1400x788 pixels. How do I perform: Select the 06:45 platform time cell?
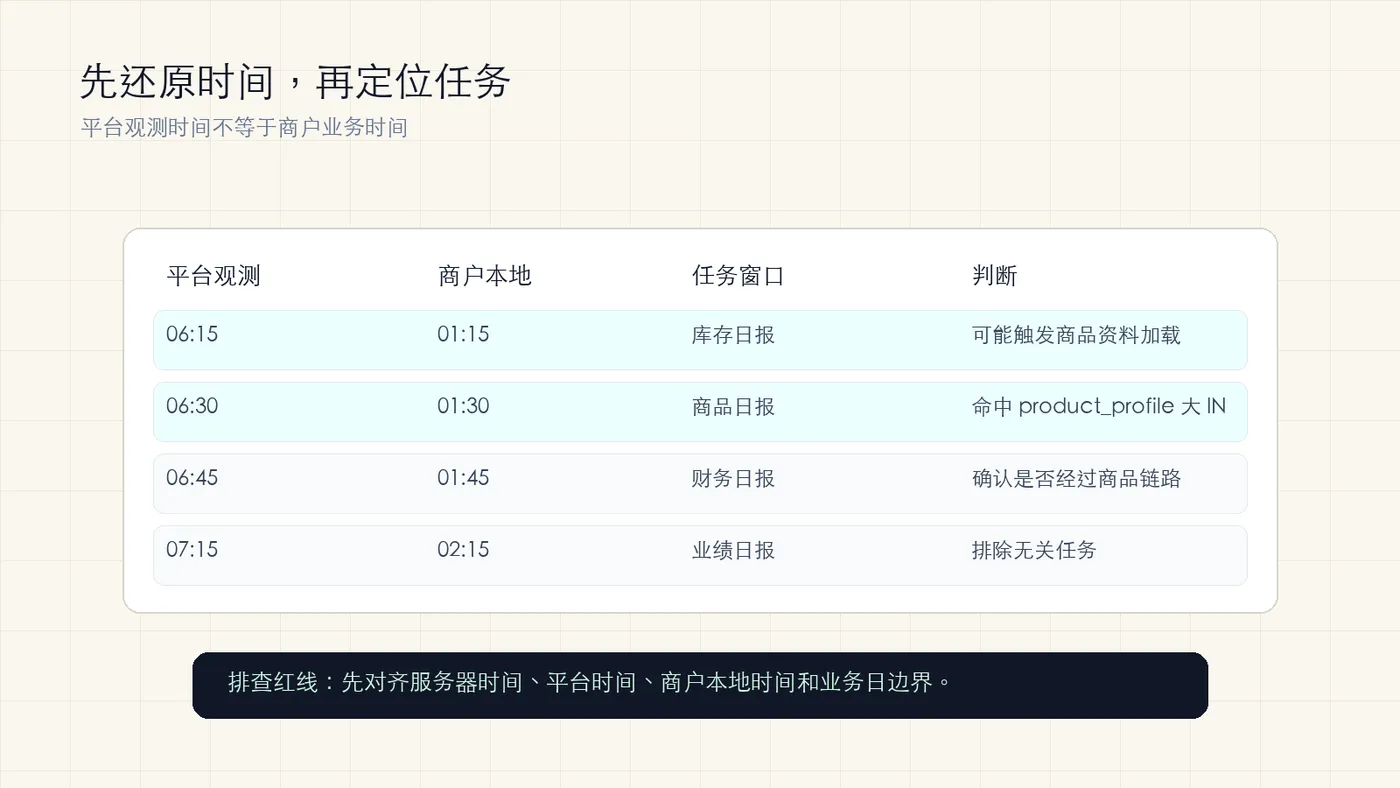coord(192,478)
